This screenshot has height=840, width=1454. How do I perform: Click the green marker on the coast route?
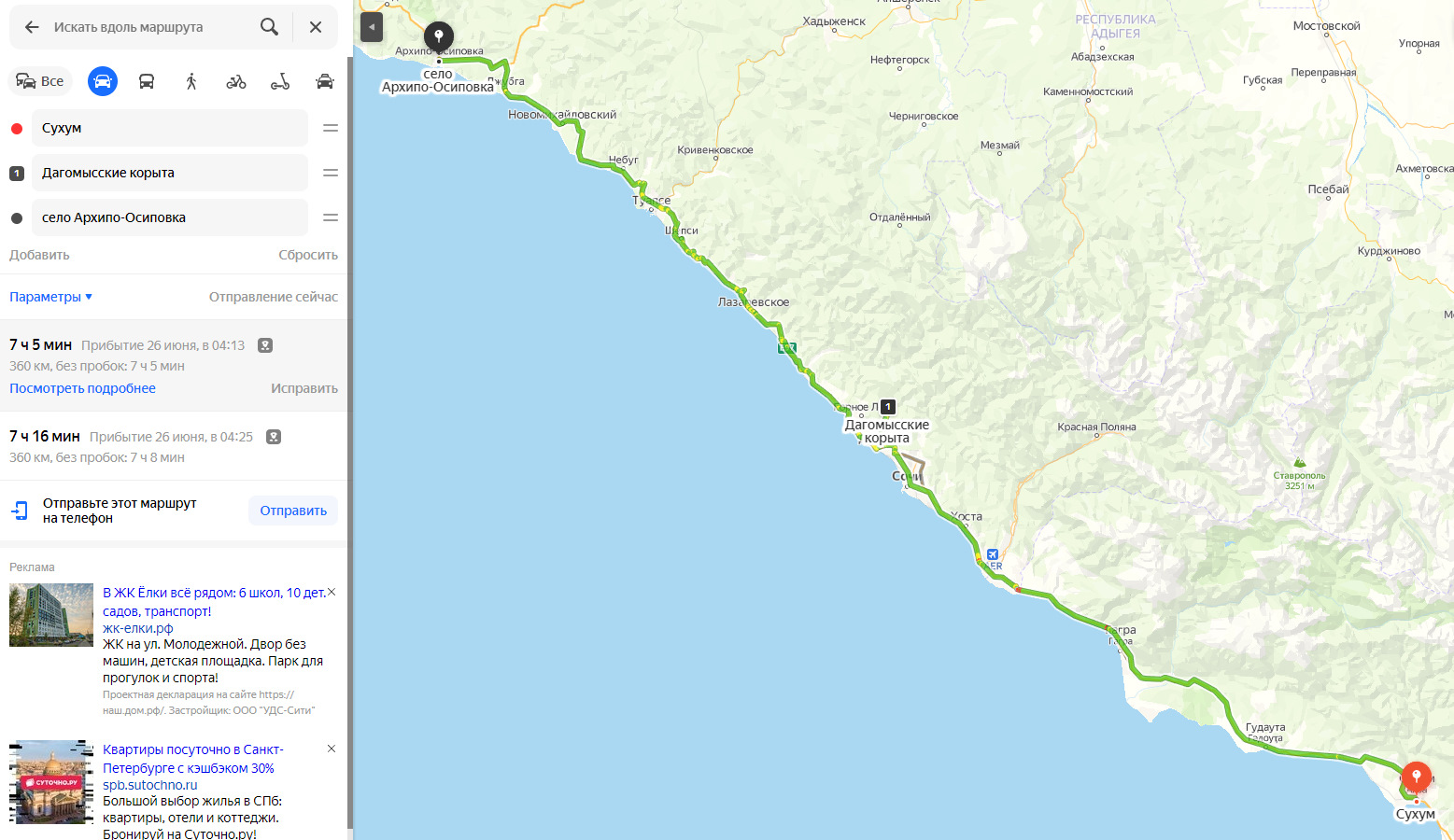click(x=786, y=348)
